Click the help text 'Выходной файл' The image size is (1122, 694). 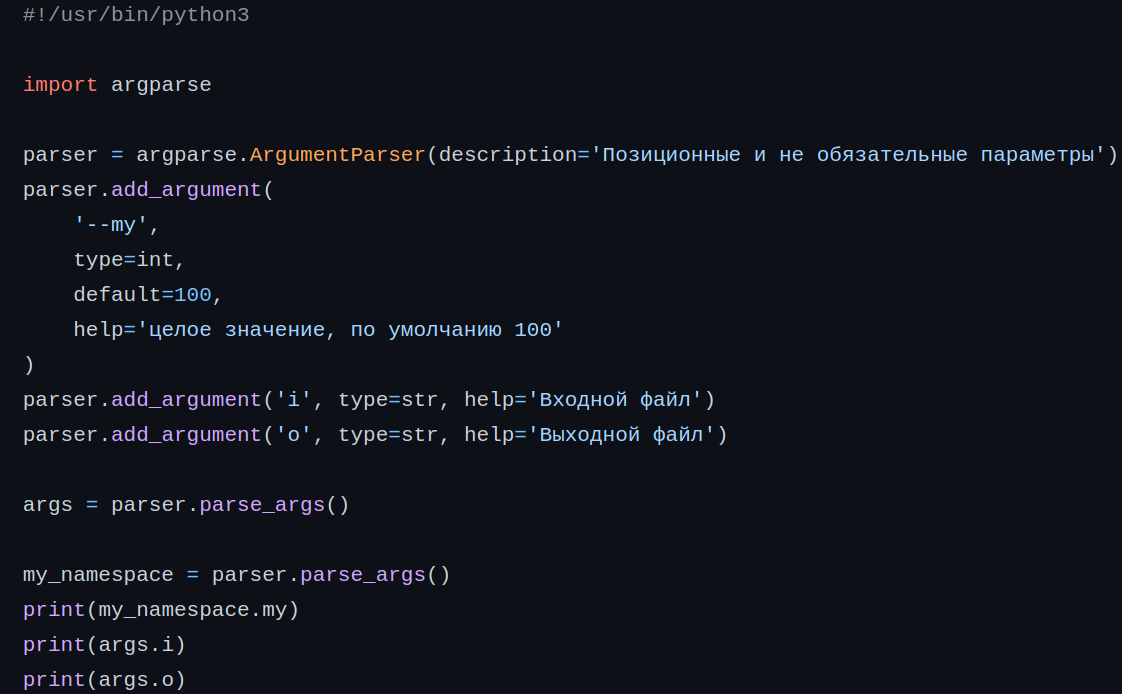click(x=621, y=436)
